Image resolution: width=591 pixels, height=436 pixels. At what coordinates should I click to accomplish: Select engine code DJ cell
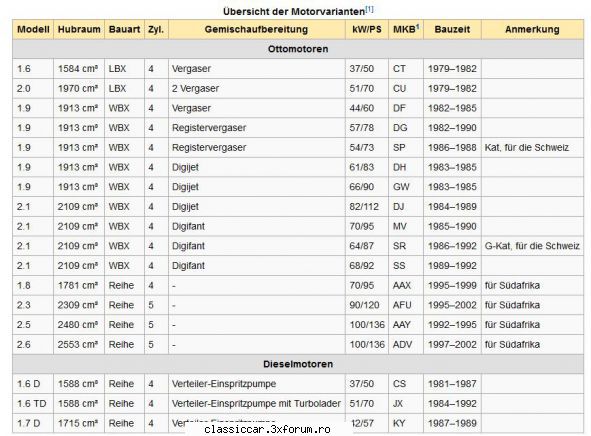click(x=406, y=207)
